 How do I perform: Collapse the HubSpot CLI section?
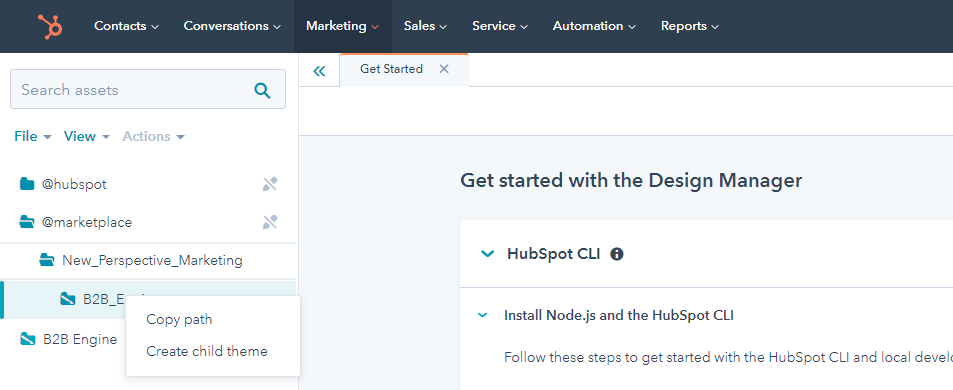pos(487,254)
